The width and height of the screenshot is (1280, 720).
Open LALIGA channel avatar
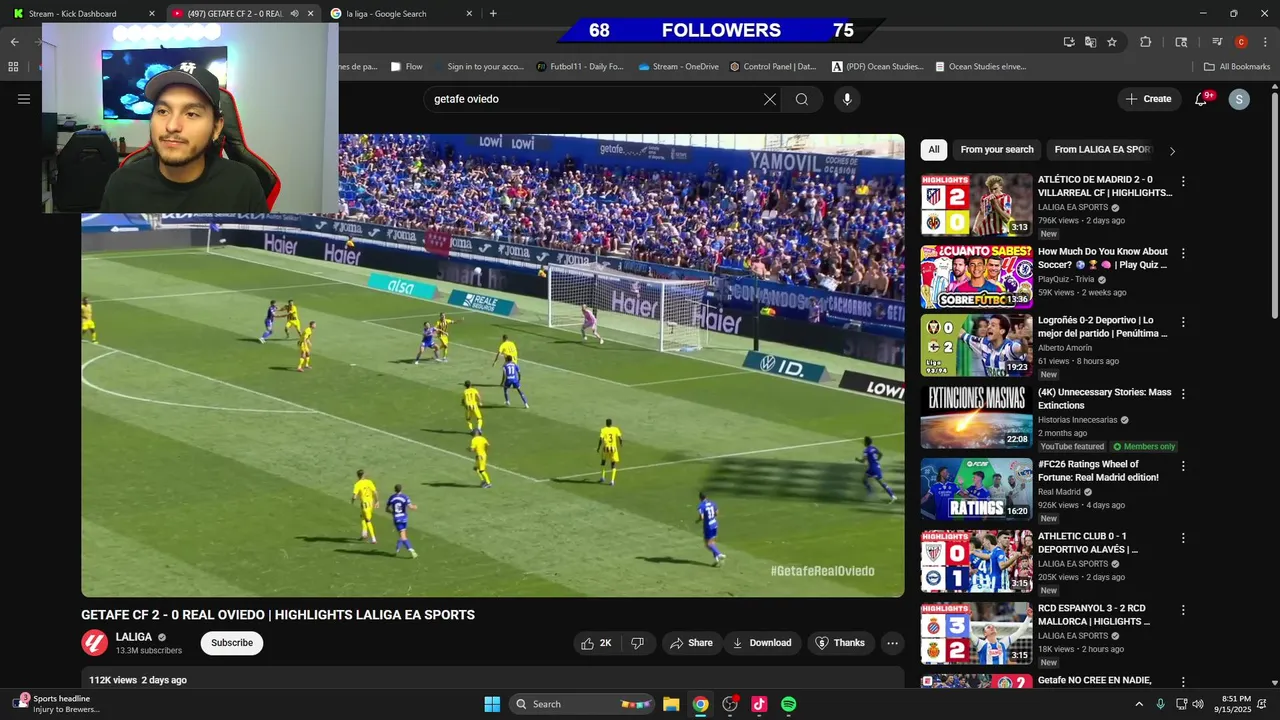pos(94,643)
